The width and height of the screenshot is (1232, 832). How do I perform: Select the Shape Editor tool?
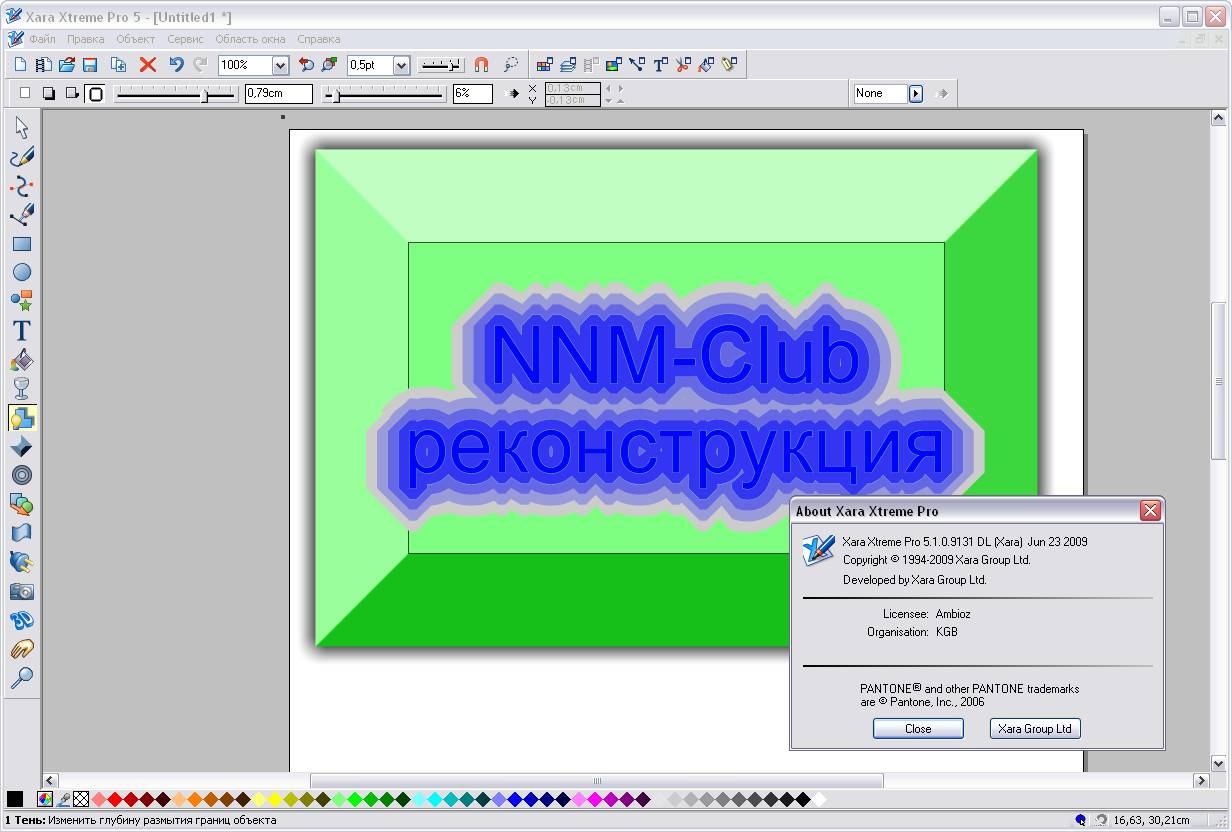[22, 186]
